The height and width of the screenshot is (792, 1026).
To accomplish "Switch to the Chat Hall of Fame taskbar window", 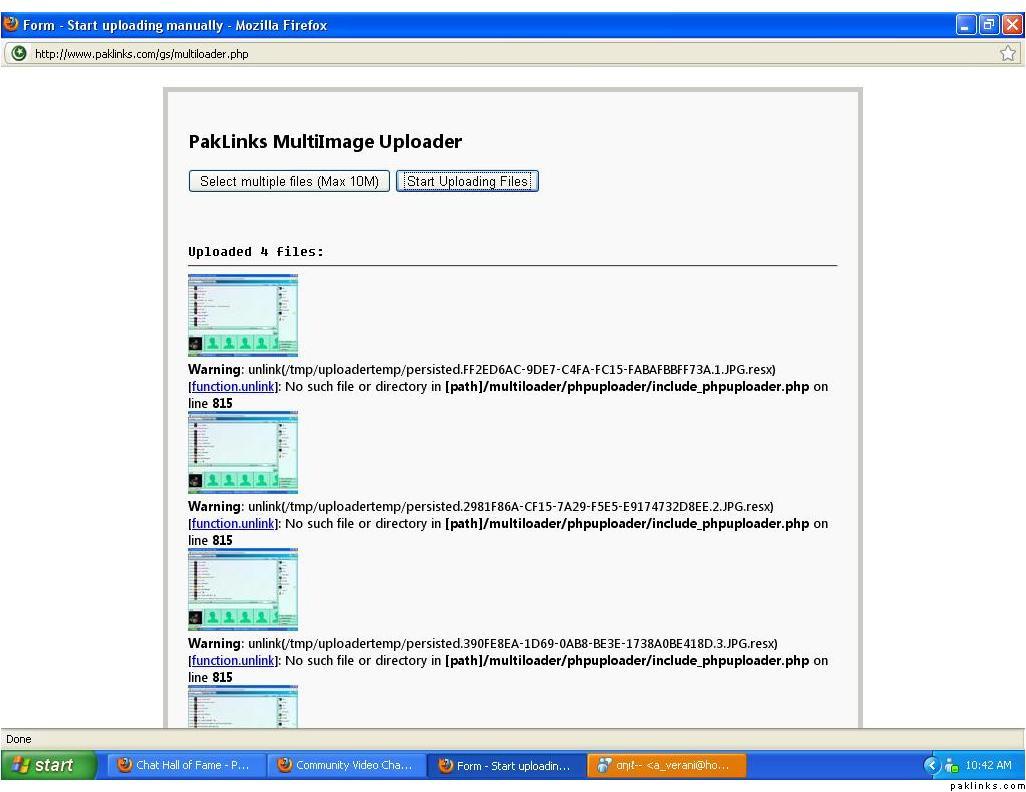I will (x=184, y=765).
